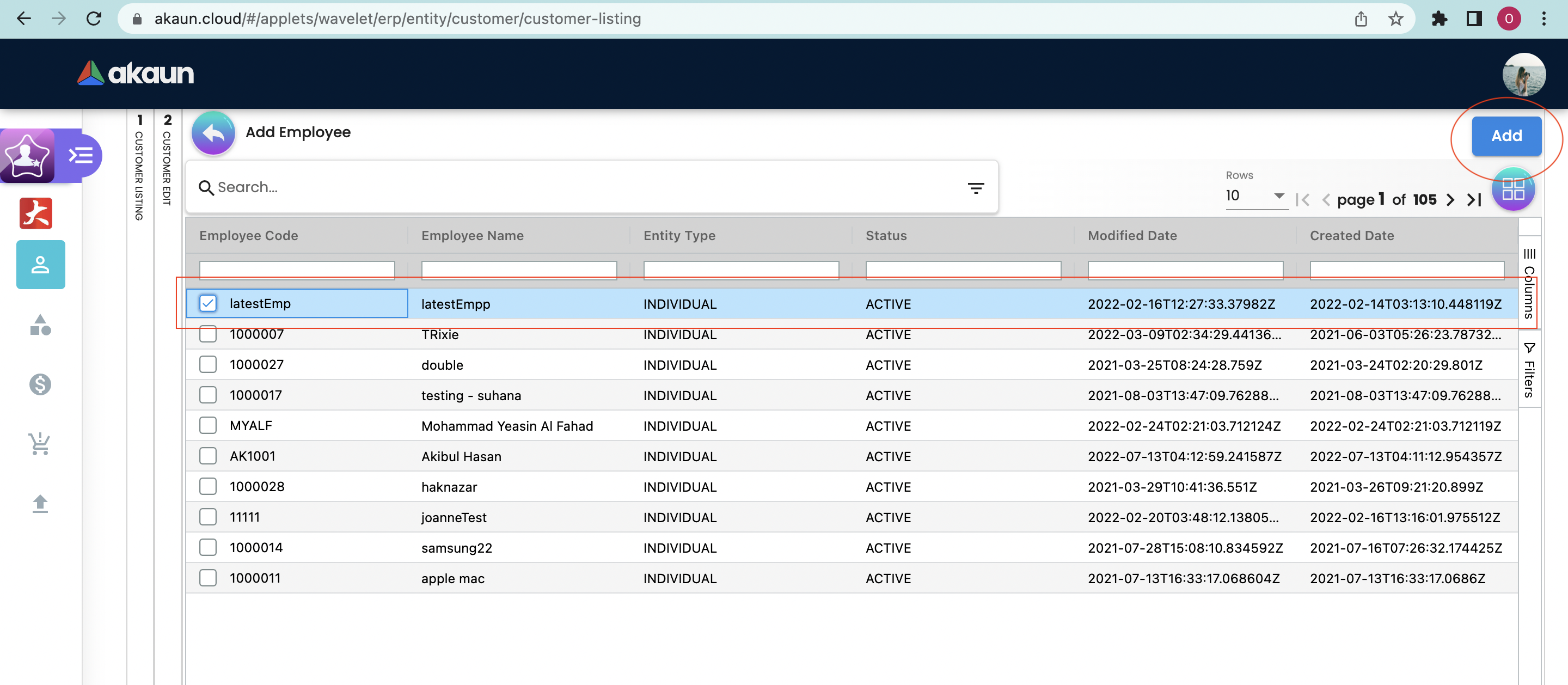Open the shapes icon in the sidebar
Viewport: 1568px width, 685px height.
pos(40,325)
